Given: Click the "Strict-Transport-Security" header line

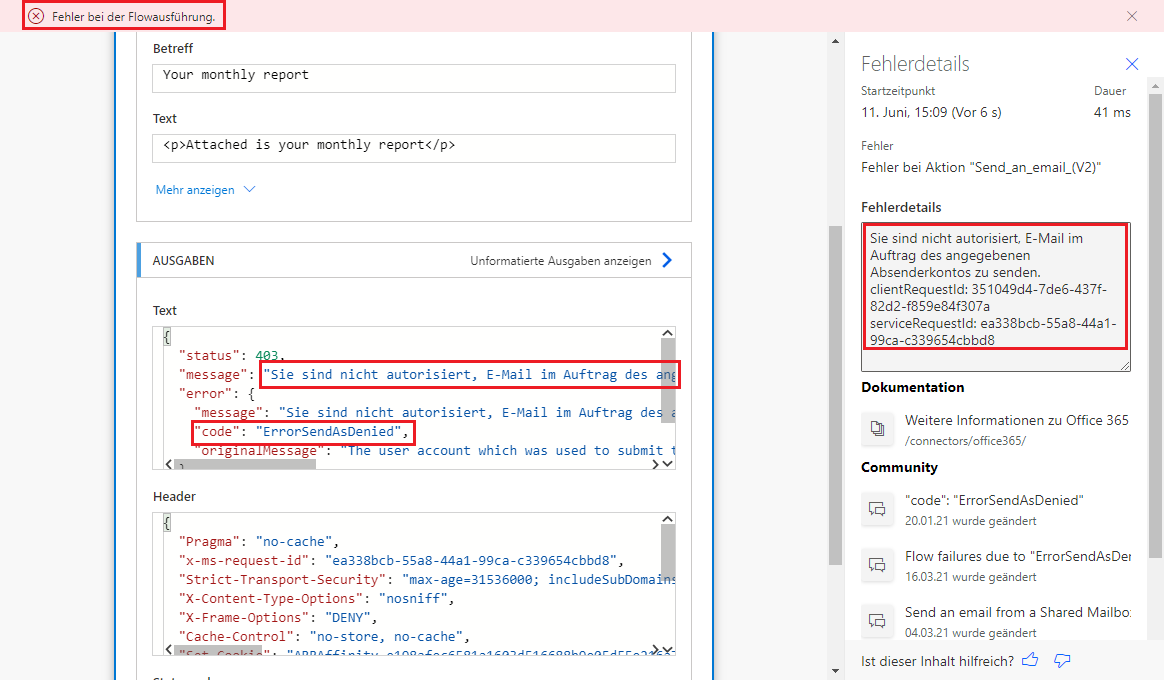Looking at the screenshot, I should coord(427,580).
